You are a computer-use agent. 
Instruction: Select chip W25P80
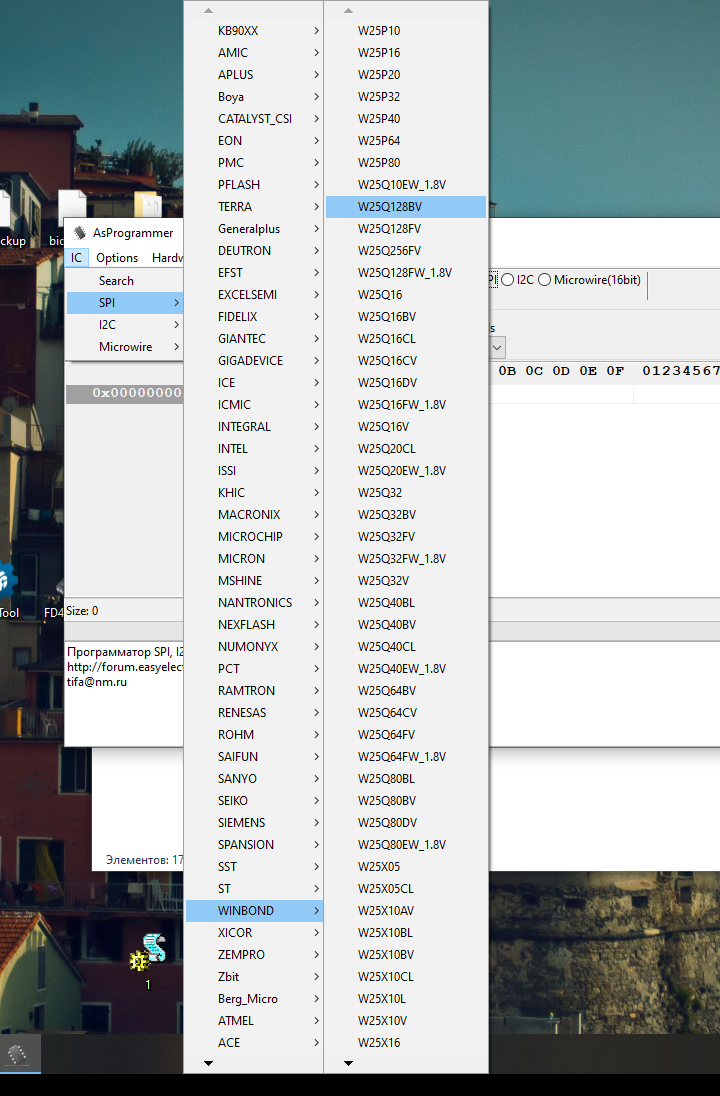coord(405,163)
